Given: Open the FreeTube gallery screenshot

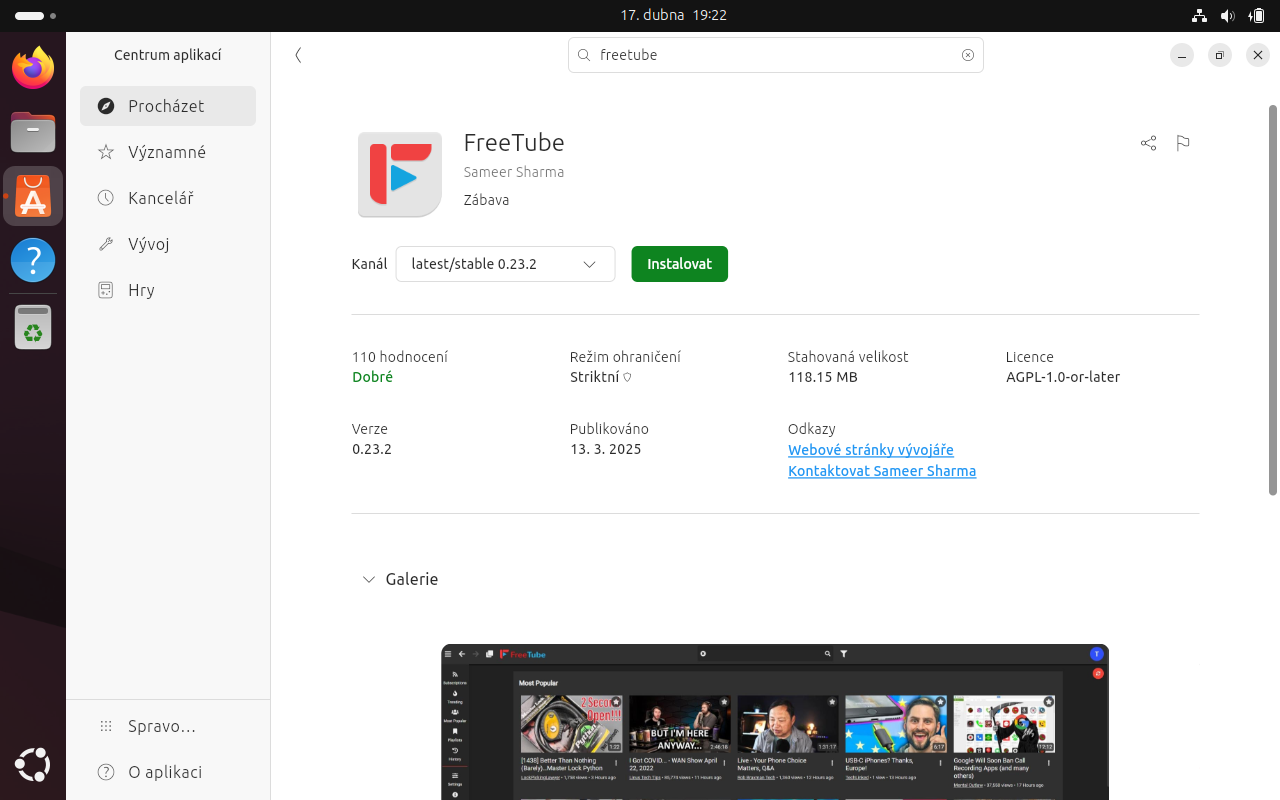Looking at the screenshot, I should (775, 722).
